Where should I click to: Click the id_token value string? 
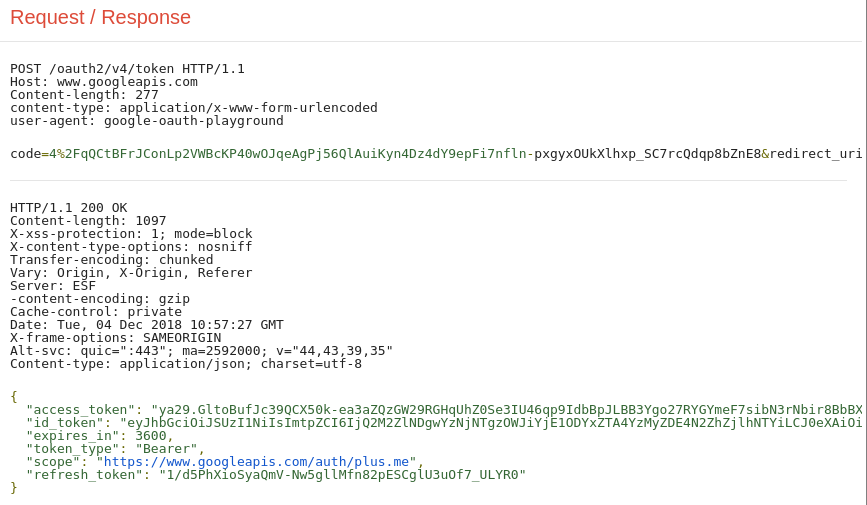491,423
